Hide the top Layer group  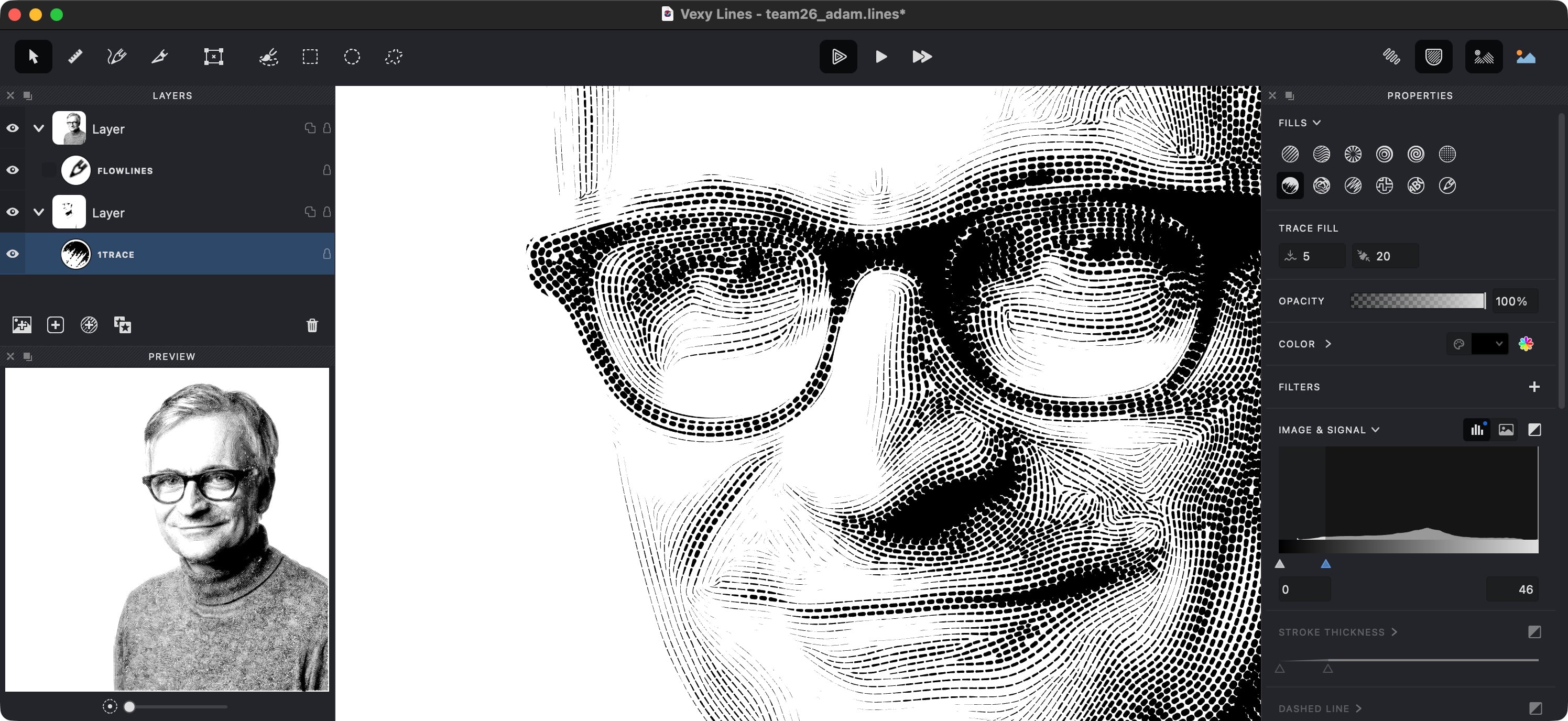(x=12, y=128)
